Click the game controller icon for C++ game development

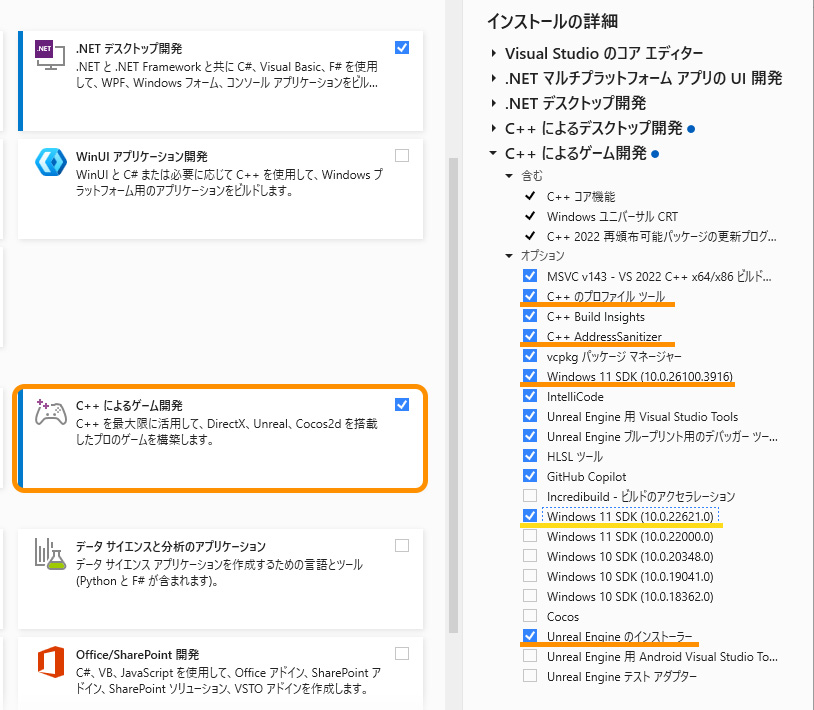50,412
